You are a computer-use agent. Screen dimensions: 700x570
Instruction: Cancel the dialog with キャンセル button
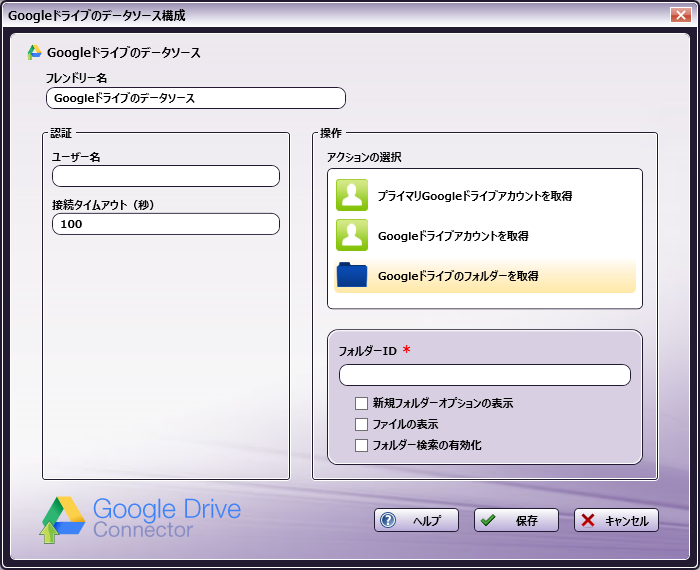tap(617, 520)
